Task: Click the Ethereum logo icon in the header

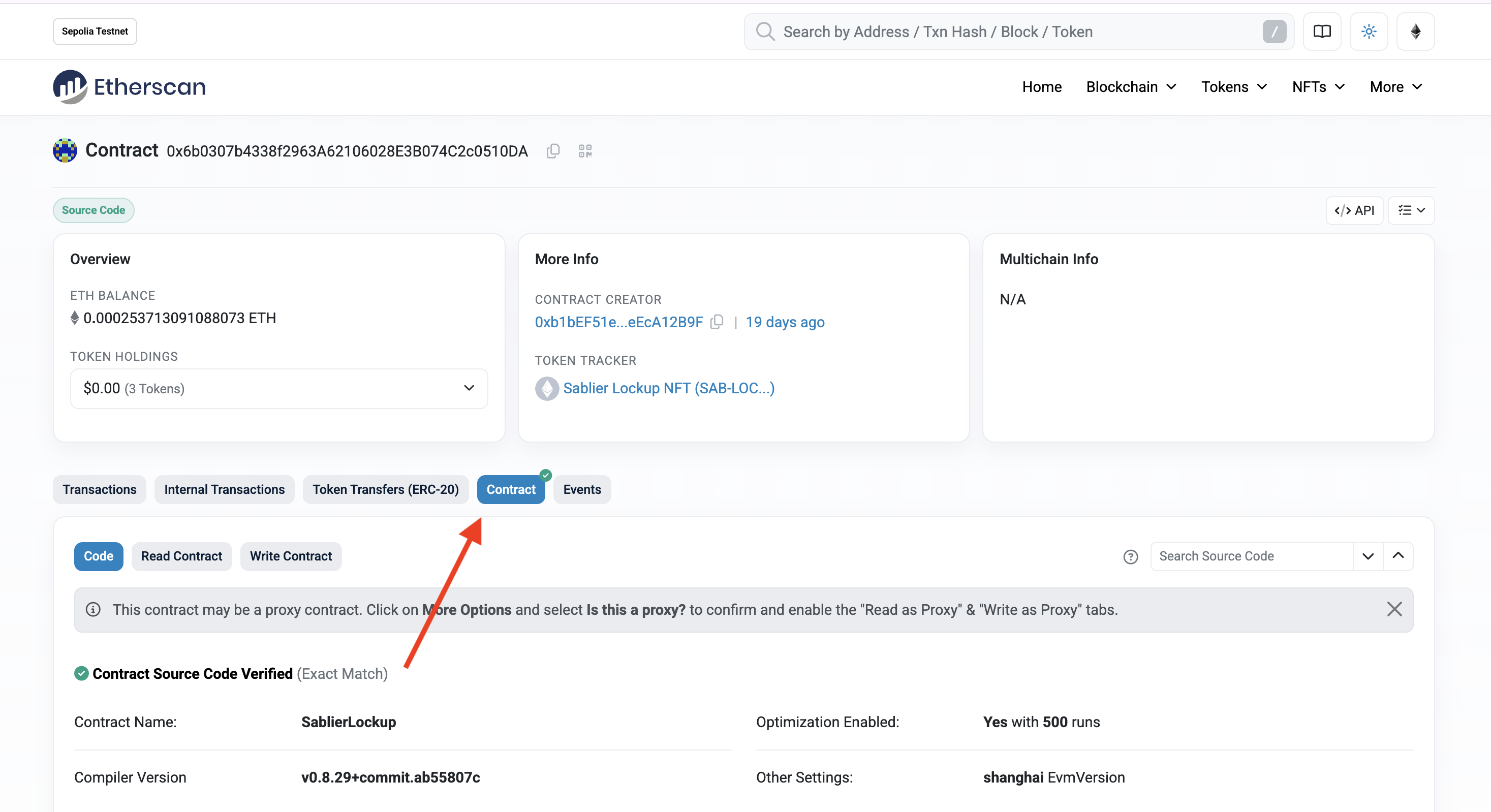Action: [1415, 32]
